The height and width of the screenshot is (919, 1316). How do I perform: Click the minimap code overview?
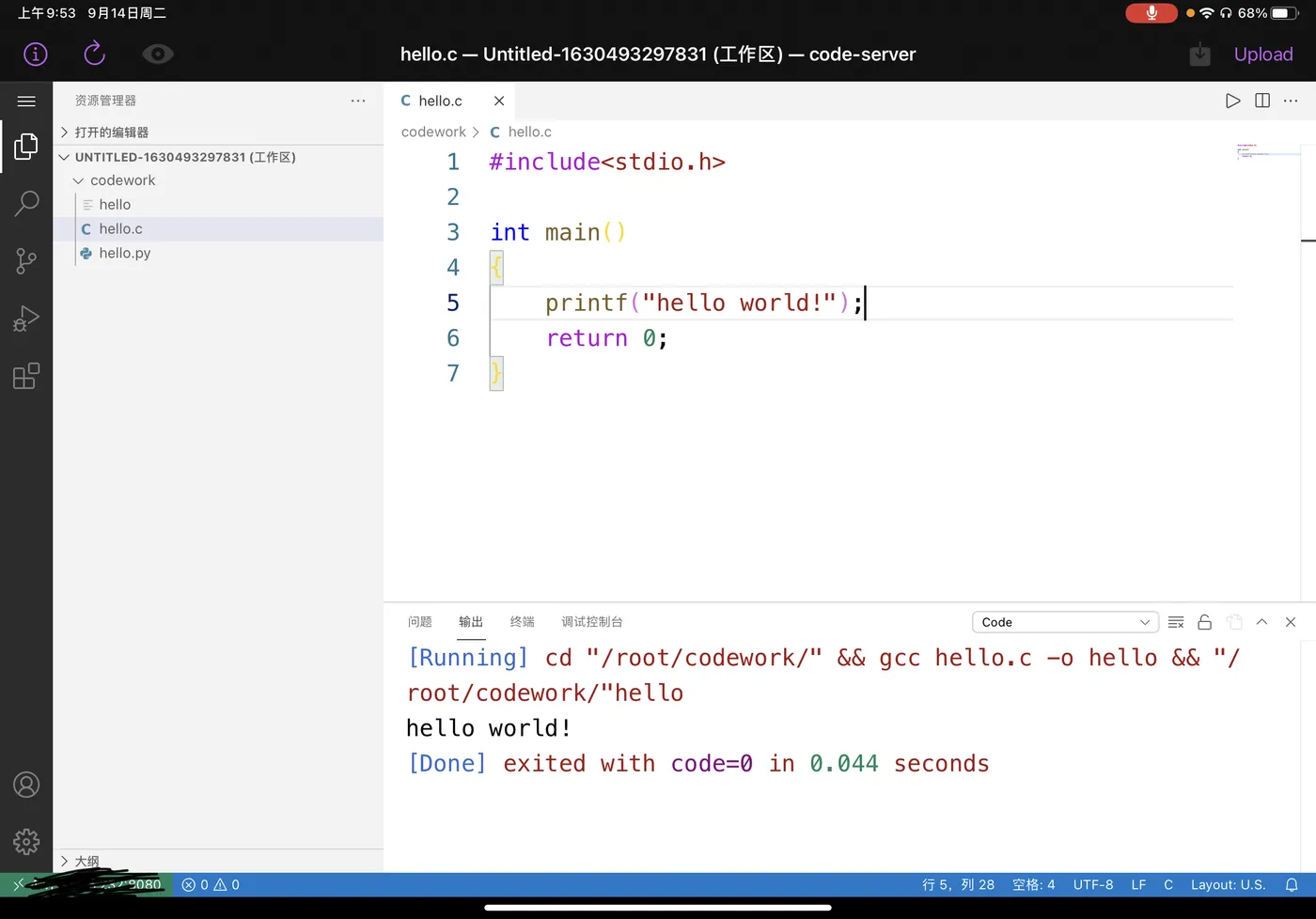1266,152
